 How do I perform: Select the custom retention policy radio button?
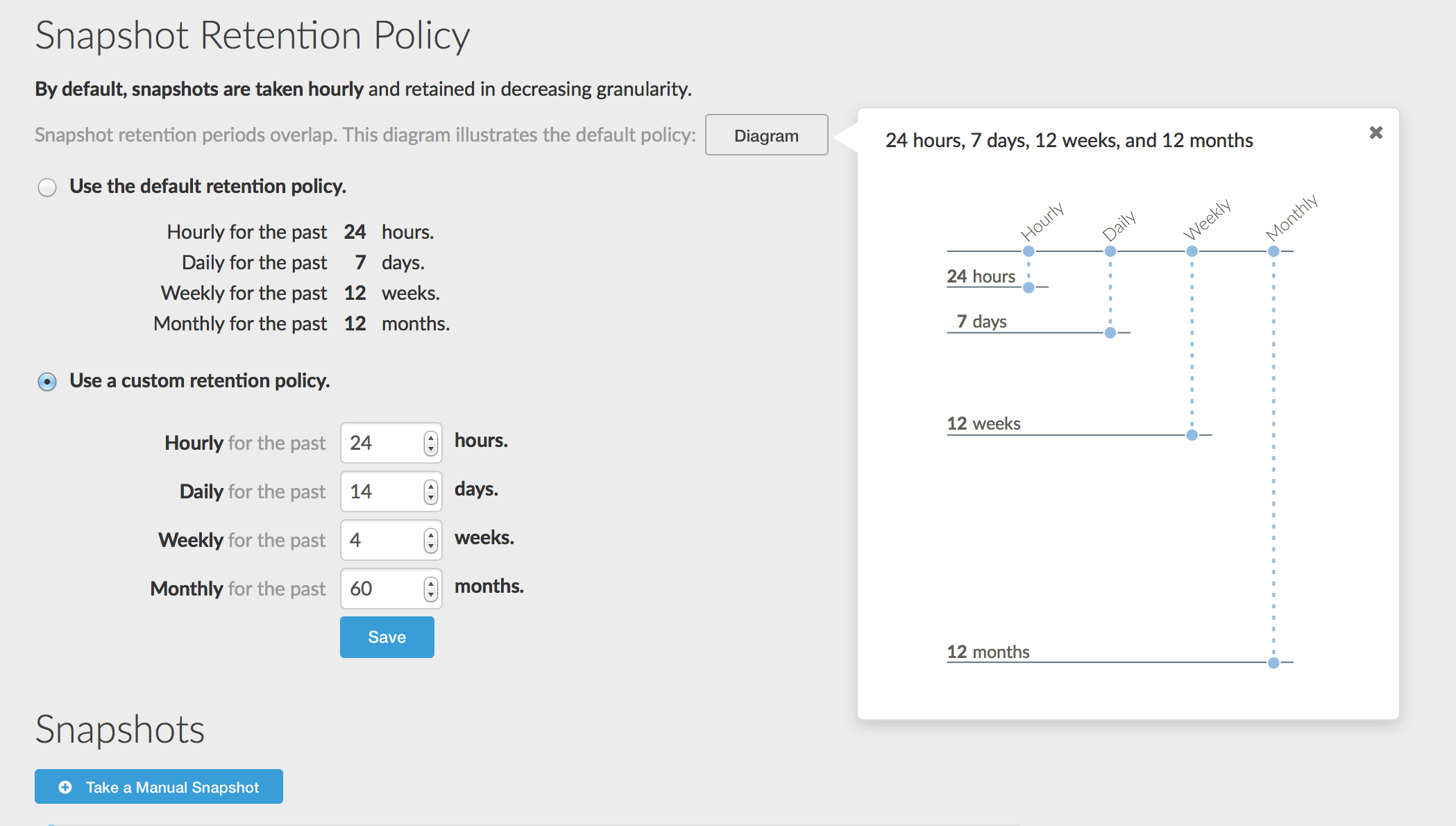pos(47,382)
